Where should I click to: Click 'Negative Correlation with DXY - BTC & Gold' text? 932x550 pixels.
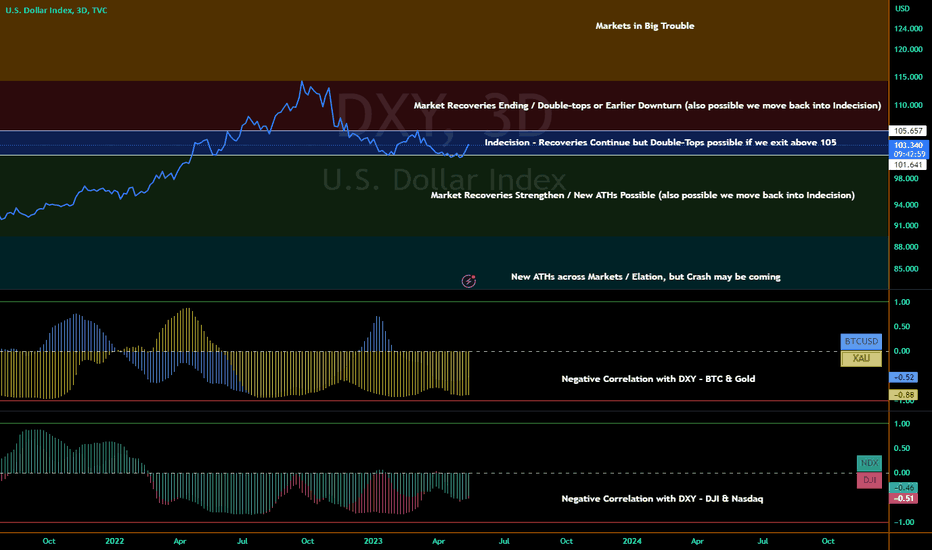click(x=658, y=379)
